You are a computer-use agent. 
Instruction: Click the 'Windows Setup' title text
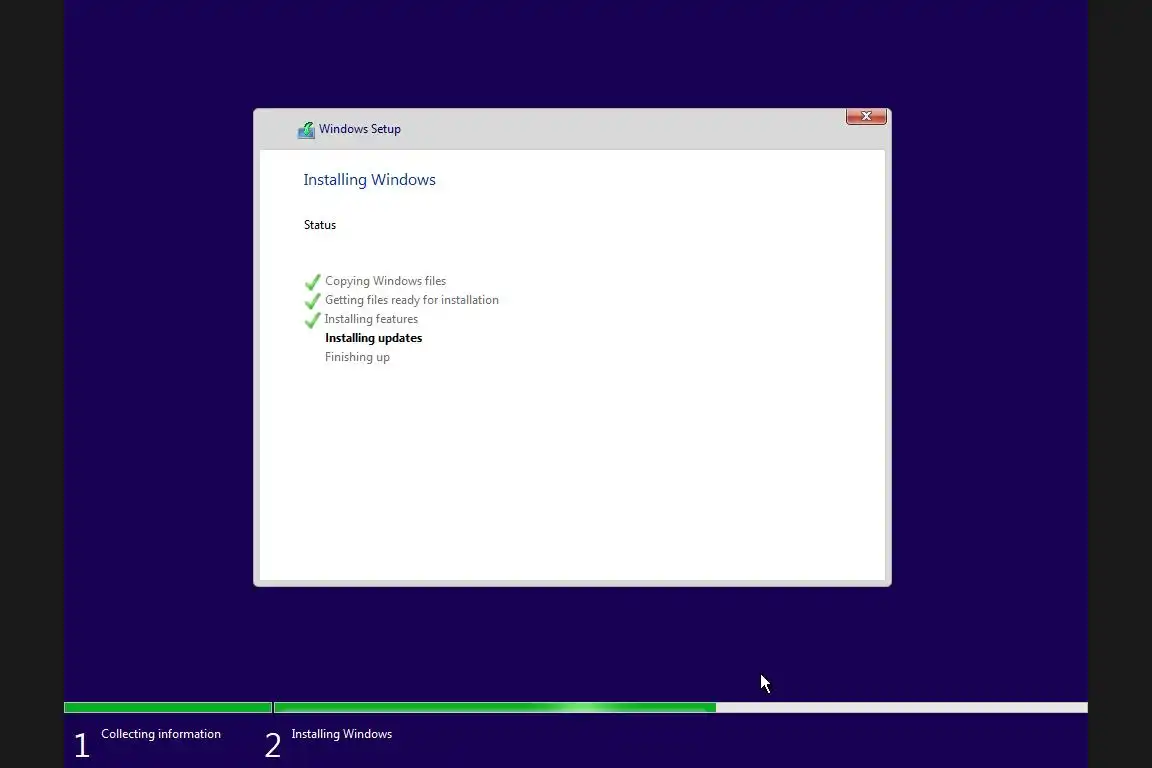click(359, 129)
